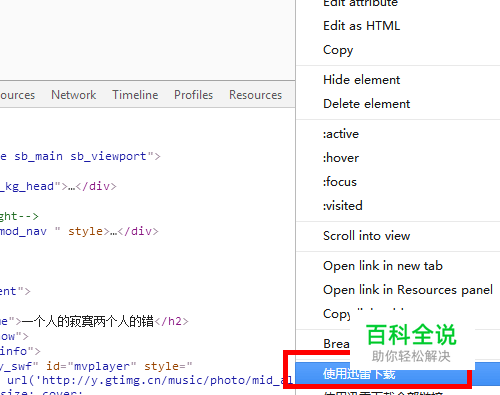
Task: Click the y.gtimg.cn url text
Action: click(x=150, y=380)
